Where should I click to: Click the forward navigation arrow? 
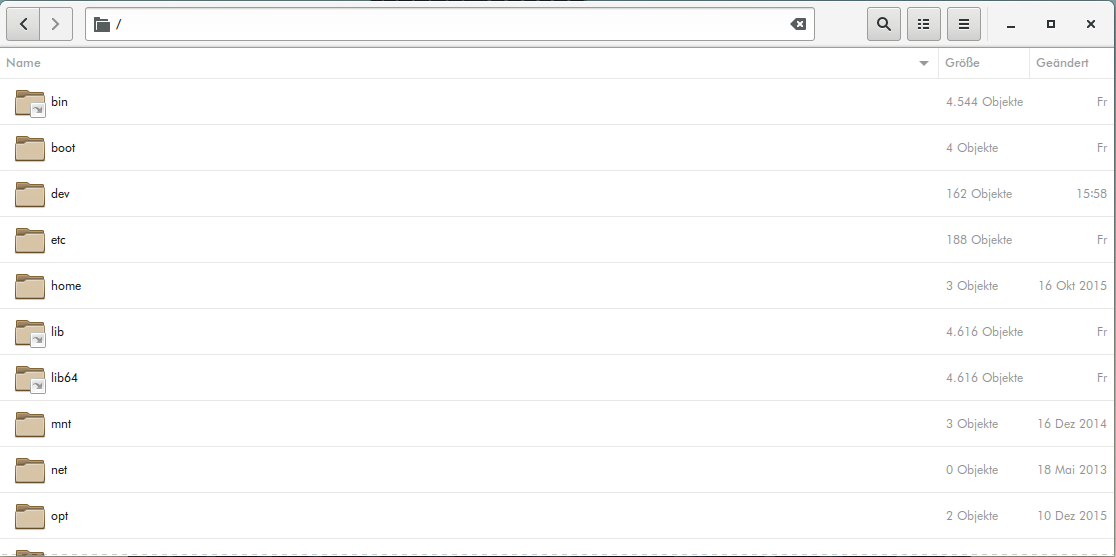point(56,24)
